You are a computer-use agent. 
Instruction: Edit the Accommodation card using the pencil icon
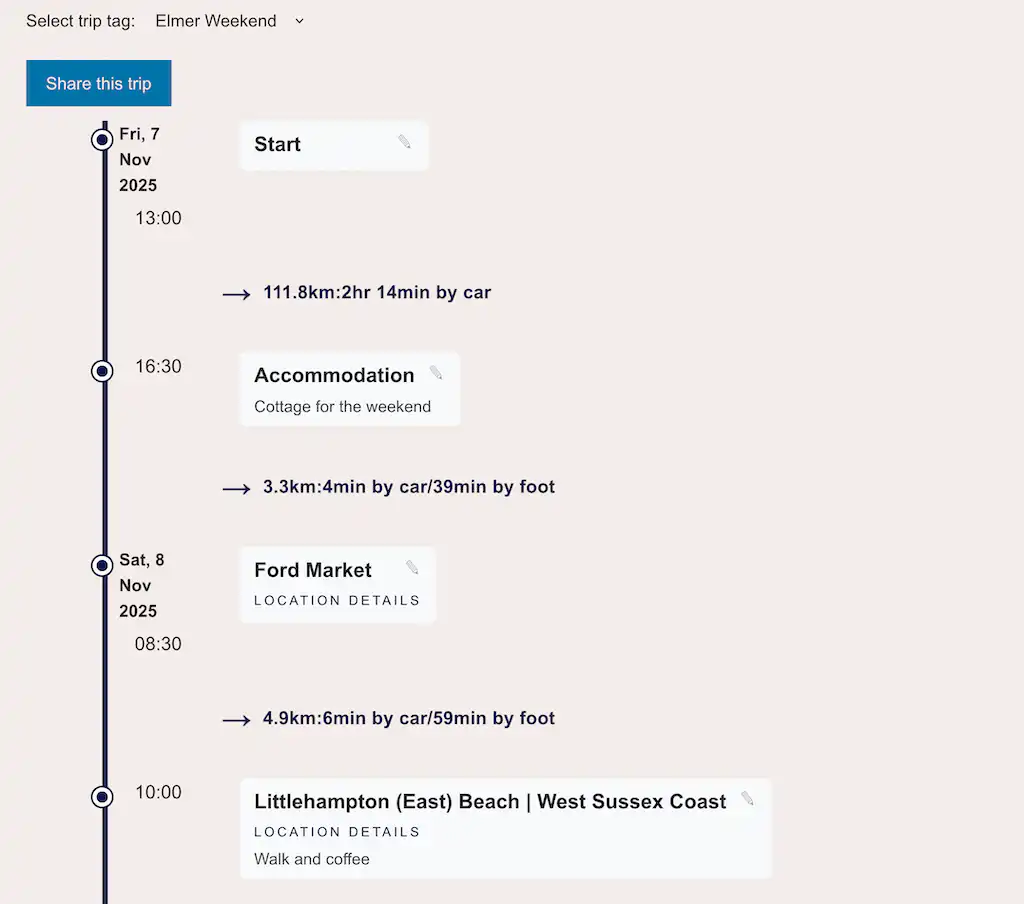click(435, 371)
